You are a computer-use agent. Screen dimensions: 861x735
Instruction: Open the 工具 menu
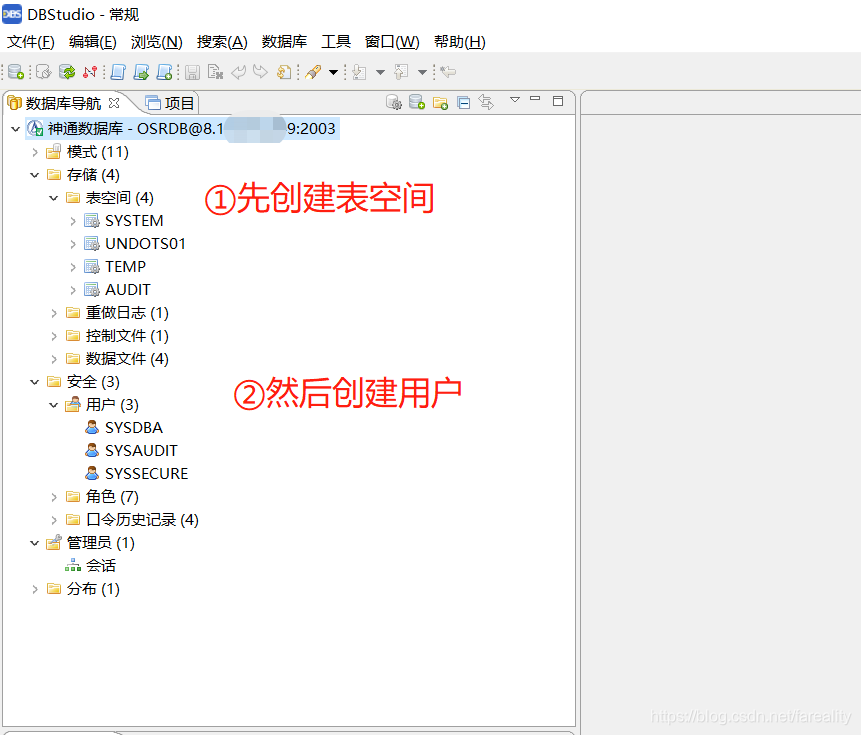(x=336, y=42)
